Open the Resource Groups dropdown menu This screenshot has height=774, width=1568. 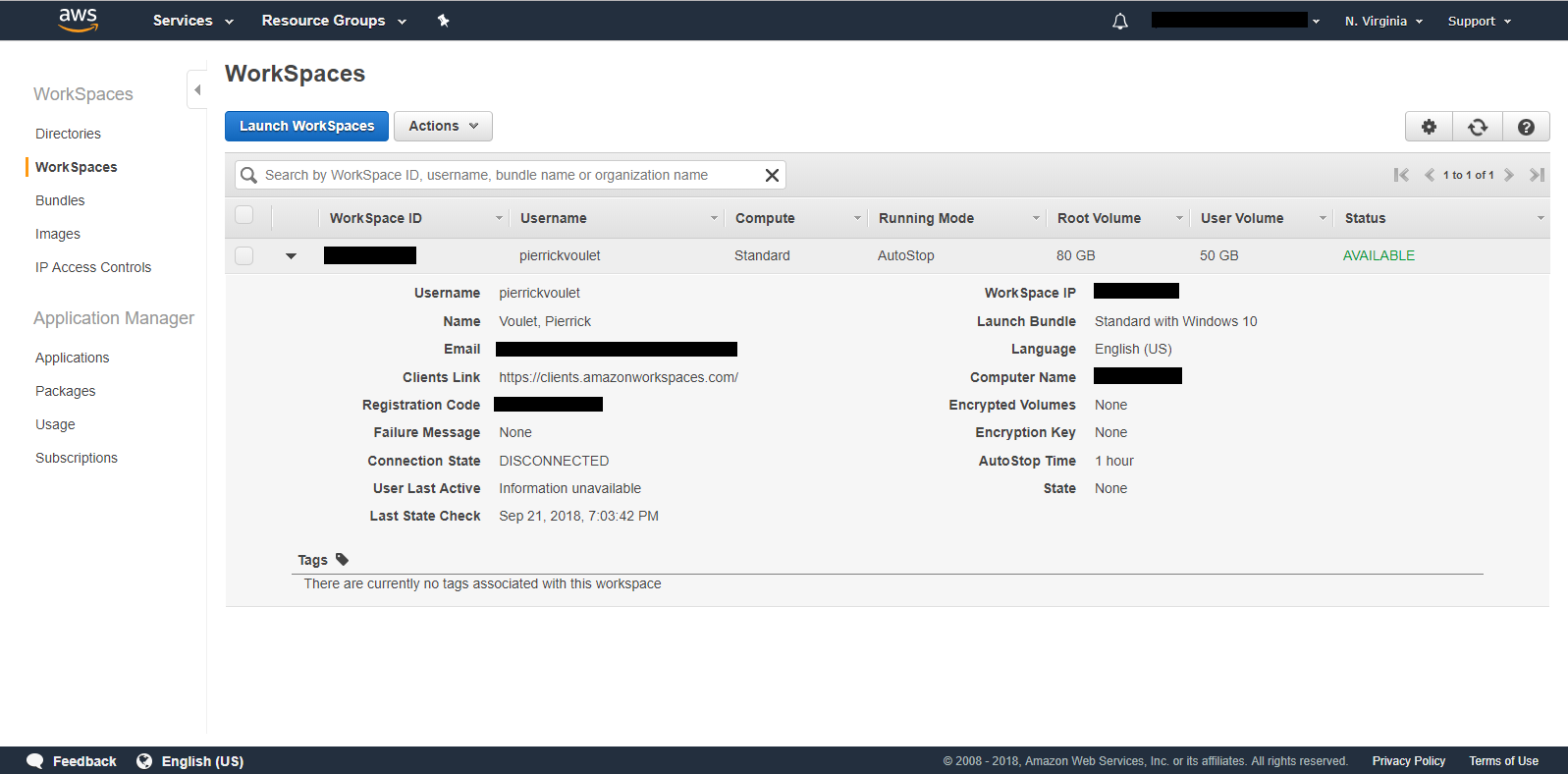pos(334,21)
